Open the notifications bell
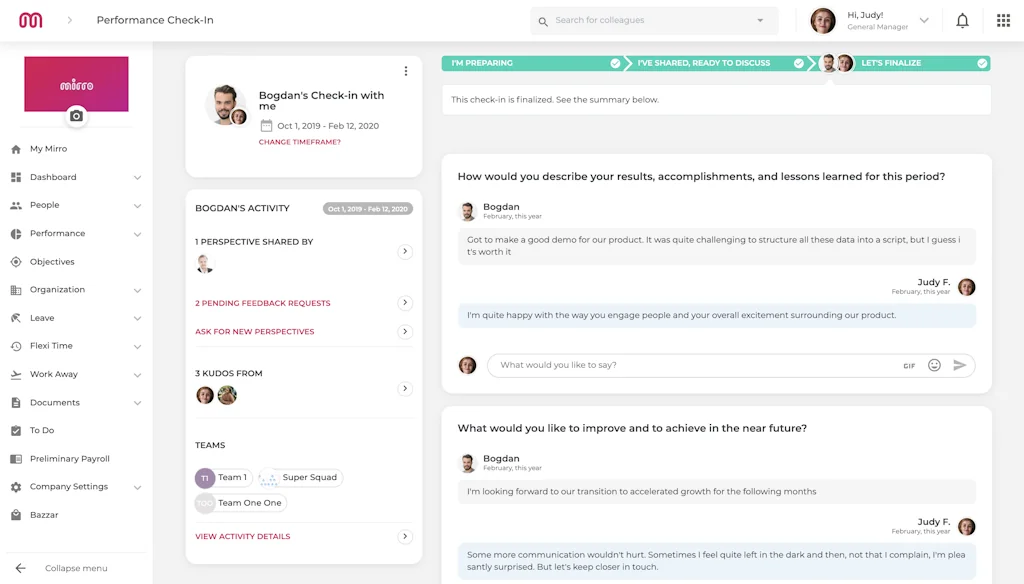 (x=962, y=19)
